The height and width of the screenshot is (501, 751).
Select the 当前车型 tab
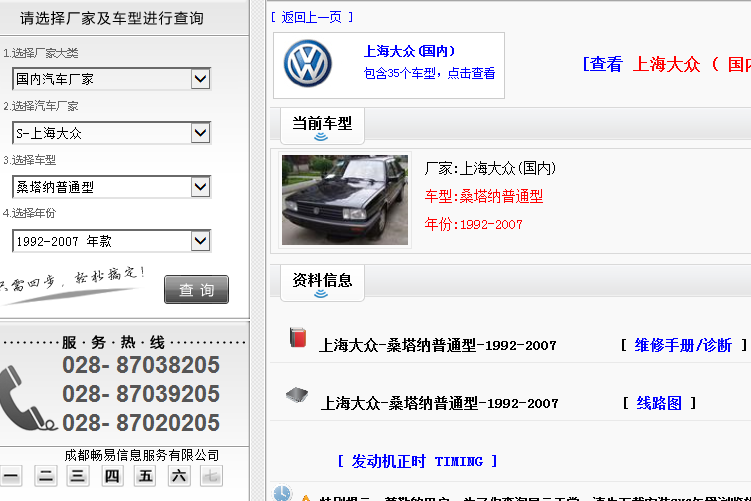click(x=322, y=125)
